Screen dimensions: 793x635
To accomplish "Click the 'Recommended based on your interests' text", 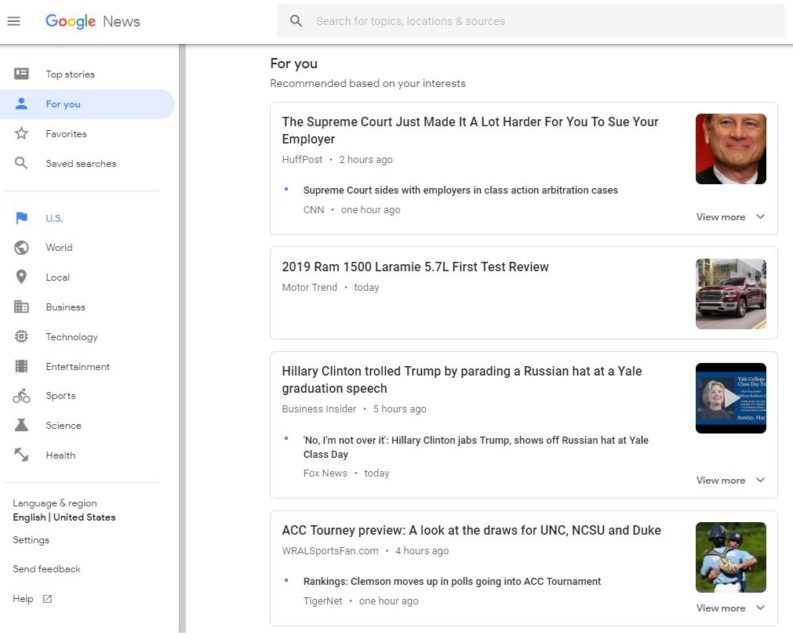I will [x=368, y=83].
